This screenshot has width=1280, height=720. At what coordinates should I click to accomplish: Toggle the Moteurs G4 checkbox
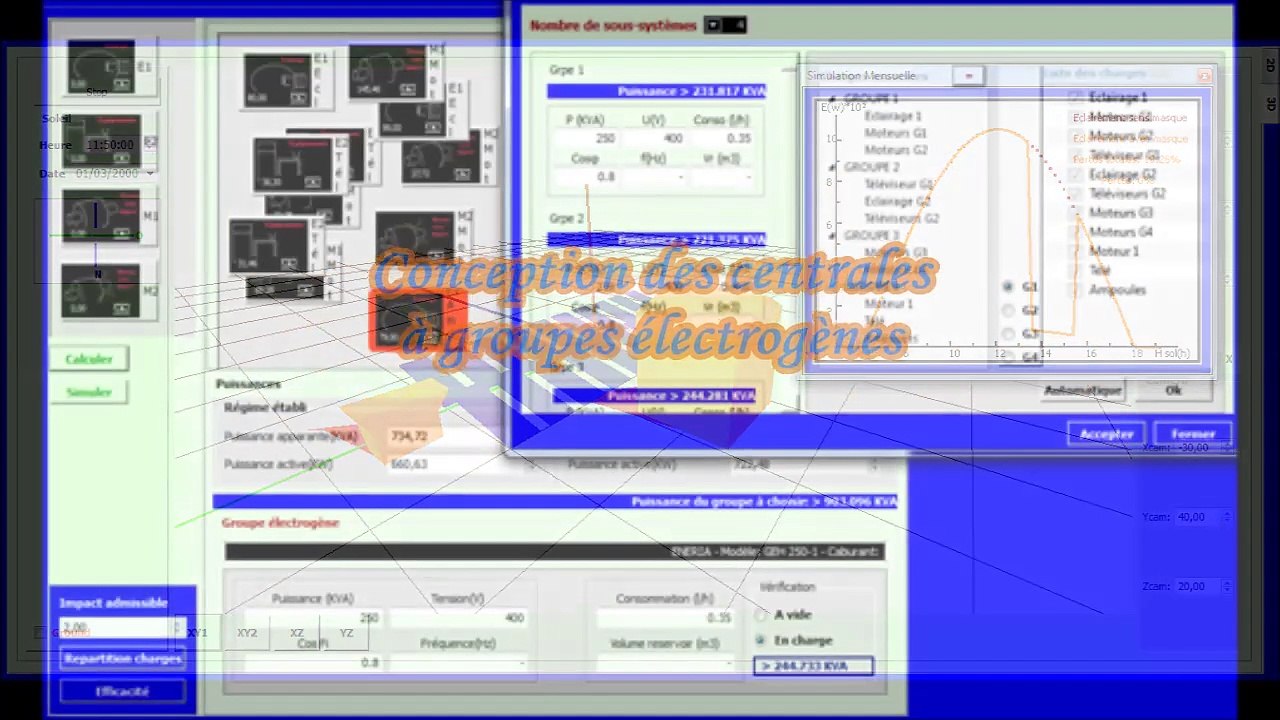click(1075, 232)
